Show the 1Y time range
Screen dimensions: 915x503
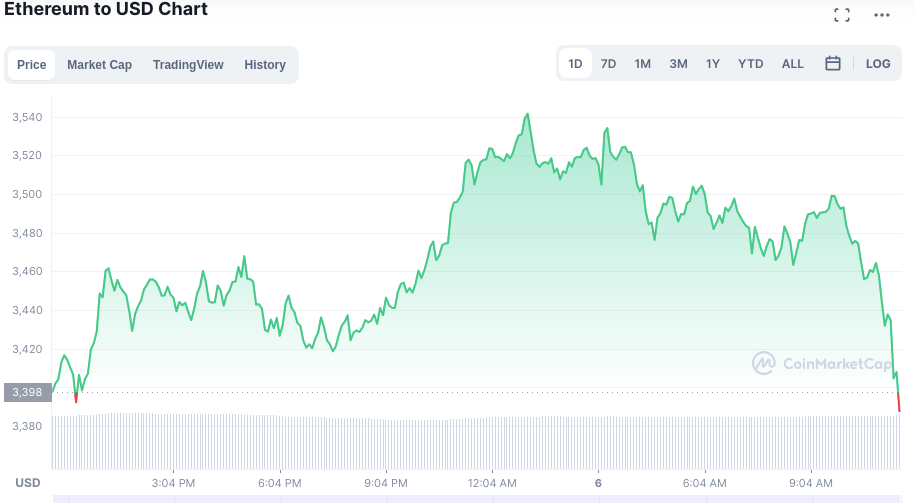pyautogui.click(x=712, y=64)
